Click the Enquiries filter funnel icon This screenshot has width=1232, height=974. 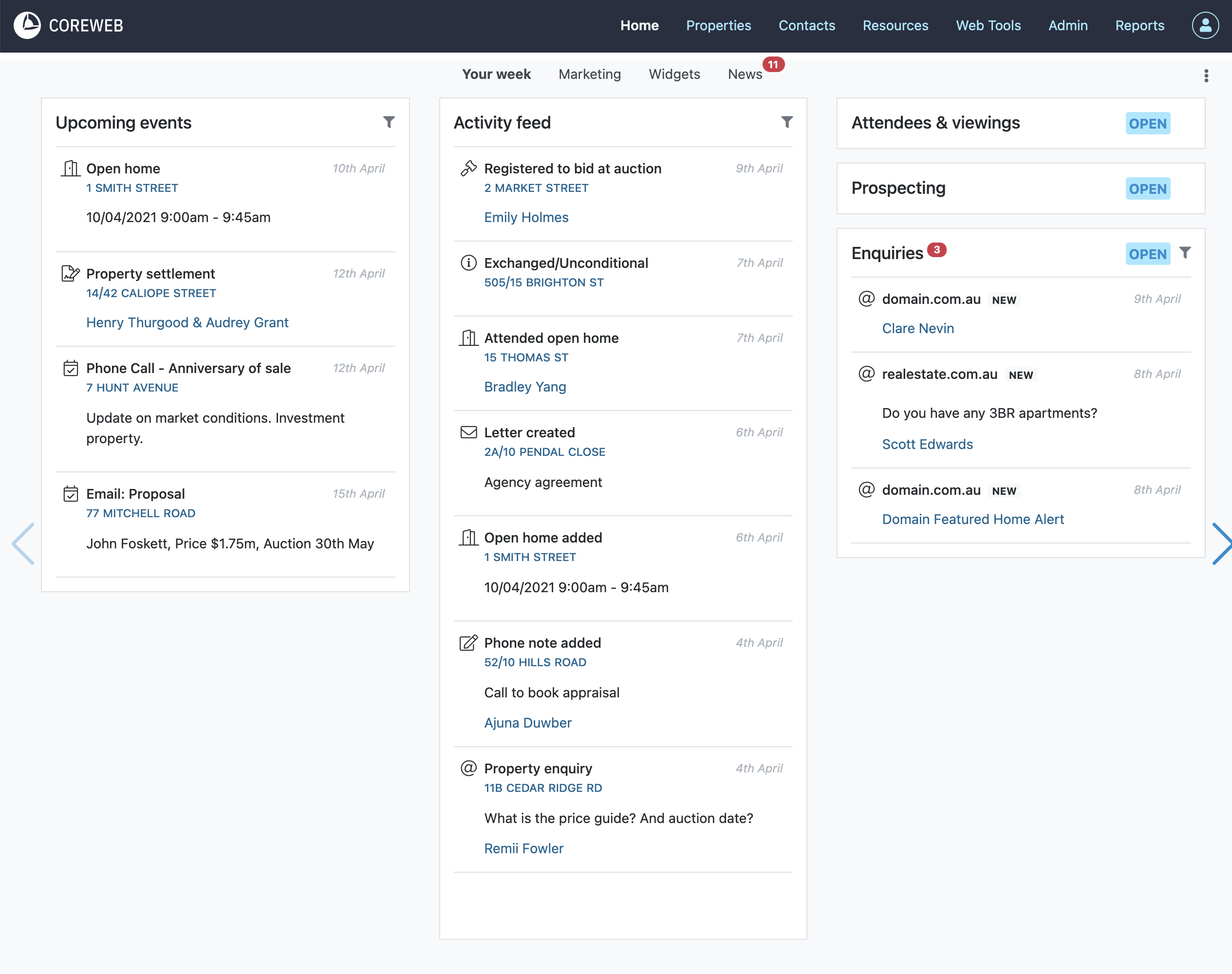tap(1185, 253)
